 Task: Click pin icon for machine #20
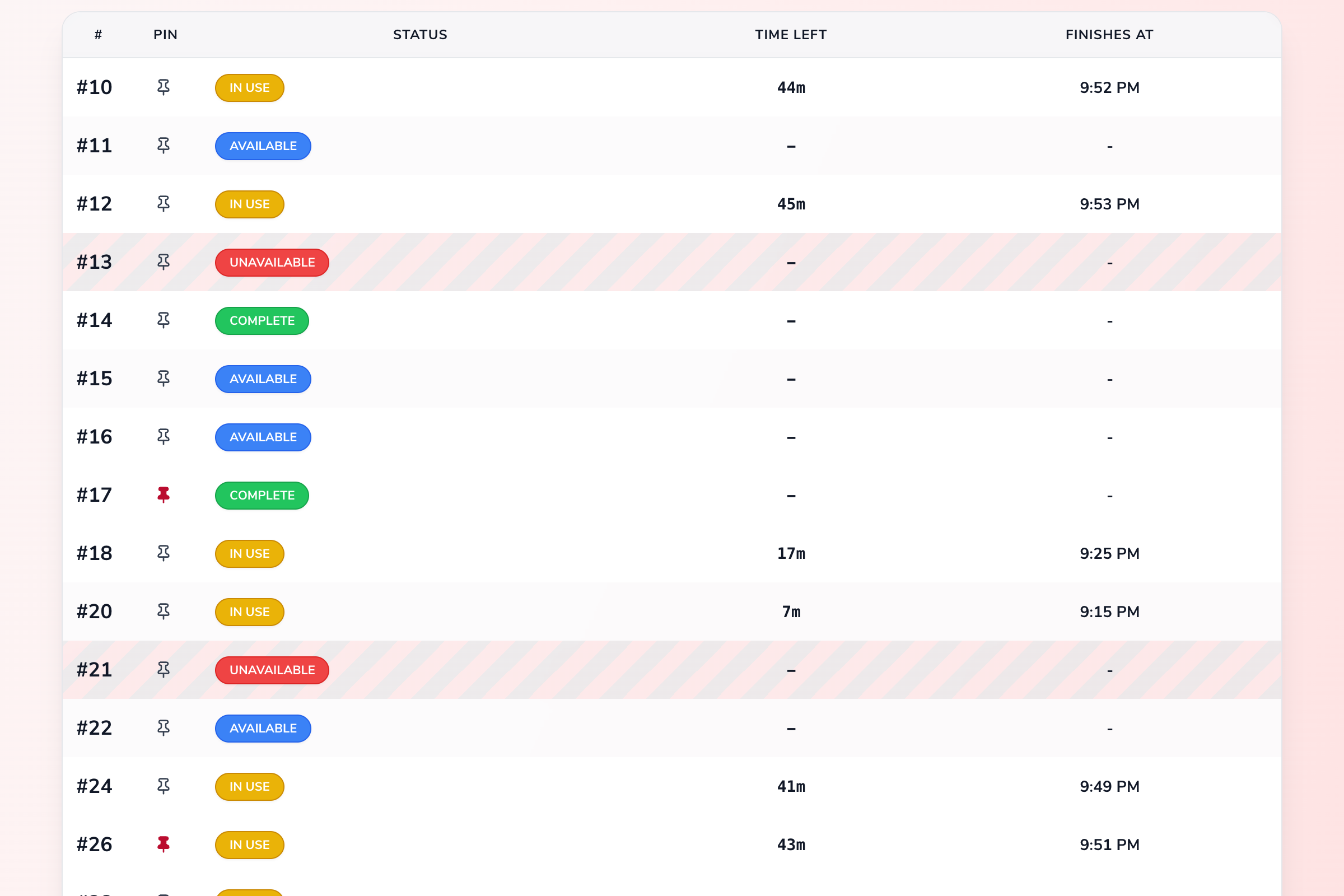[x=164, y=612]
